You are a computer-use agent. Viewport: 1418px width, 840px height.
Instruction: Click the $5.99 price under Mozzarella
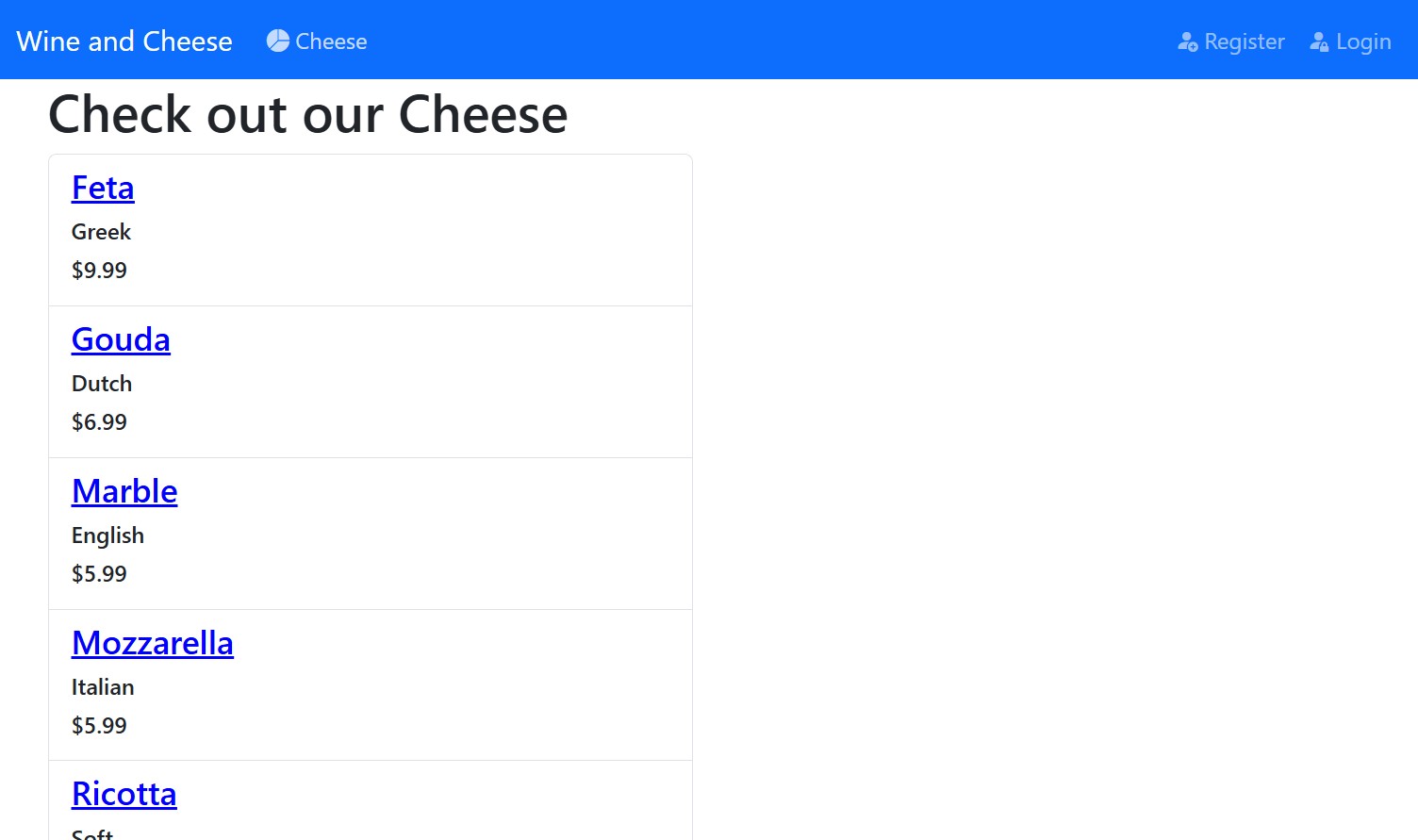pos(99,726)
